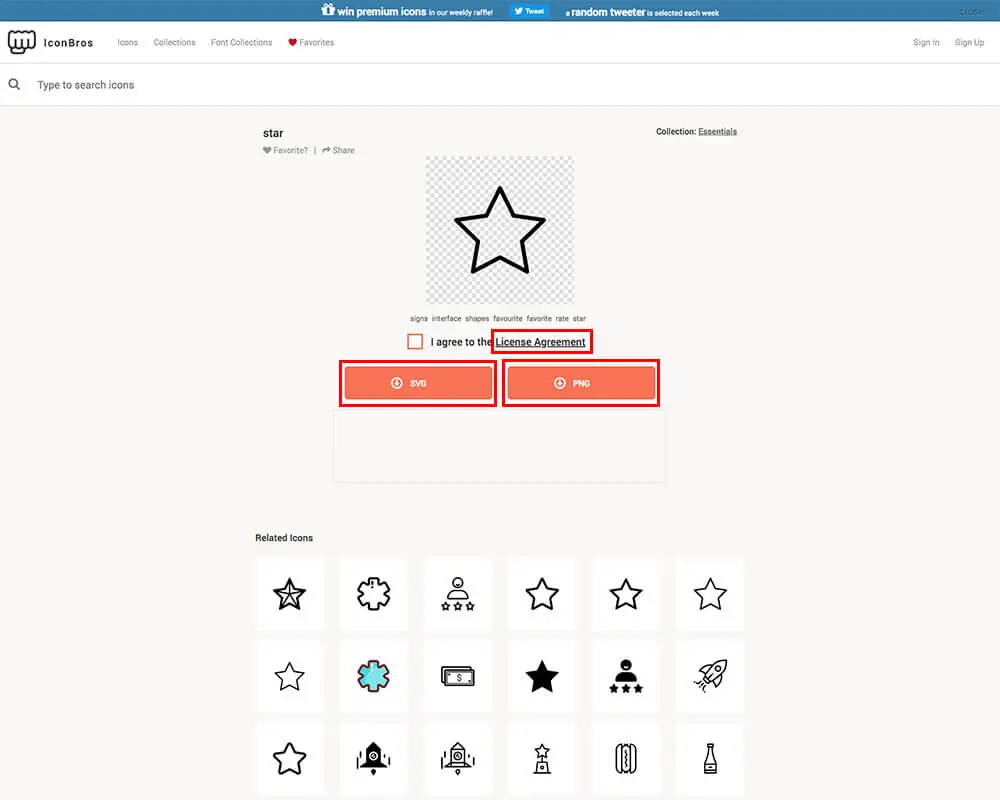Open the tilted rocket related icon

710,676
